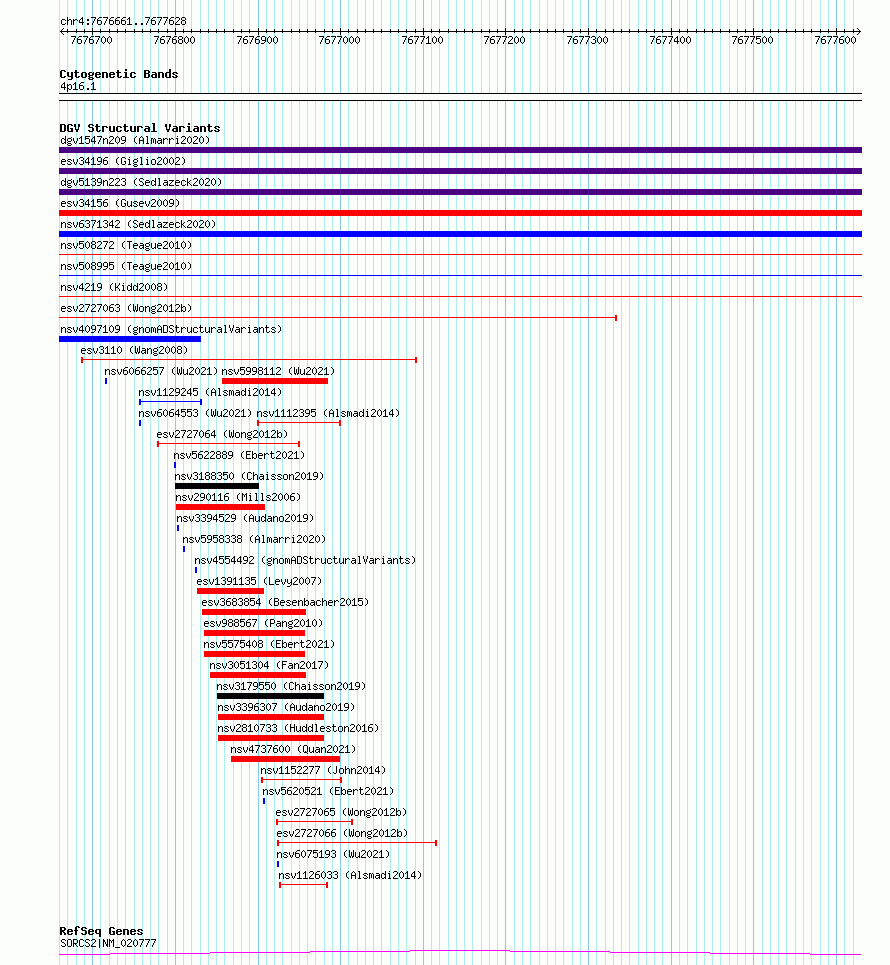
Task: Click nsv5622889 (Ebert2021) label
Action: 239,455
